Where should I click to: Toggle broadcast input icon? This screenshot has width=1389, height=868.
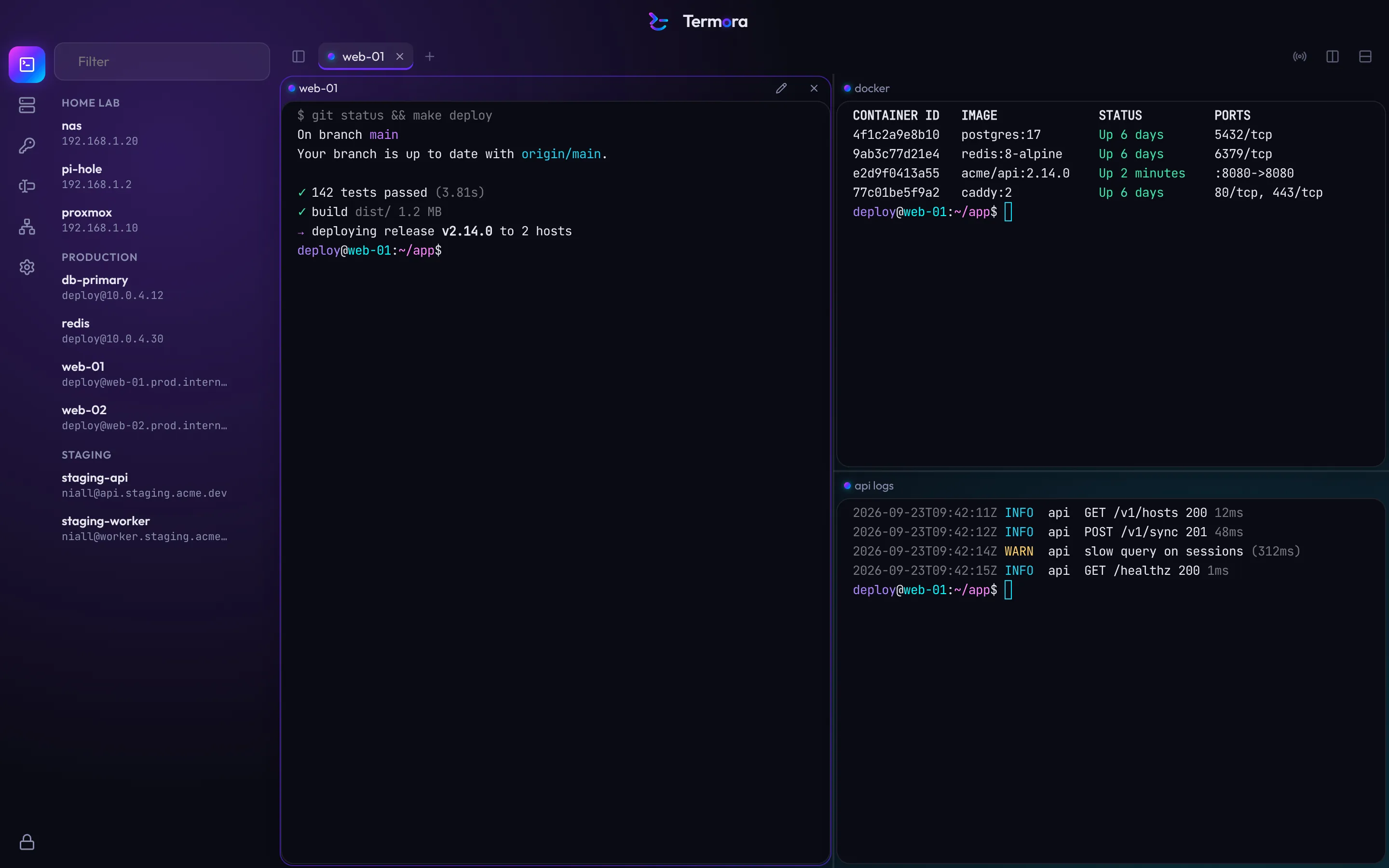(x=1299, y=56)
